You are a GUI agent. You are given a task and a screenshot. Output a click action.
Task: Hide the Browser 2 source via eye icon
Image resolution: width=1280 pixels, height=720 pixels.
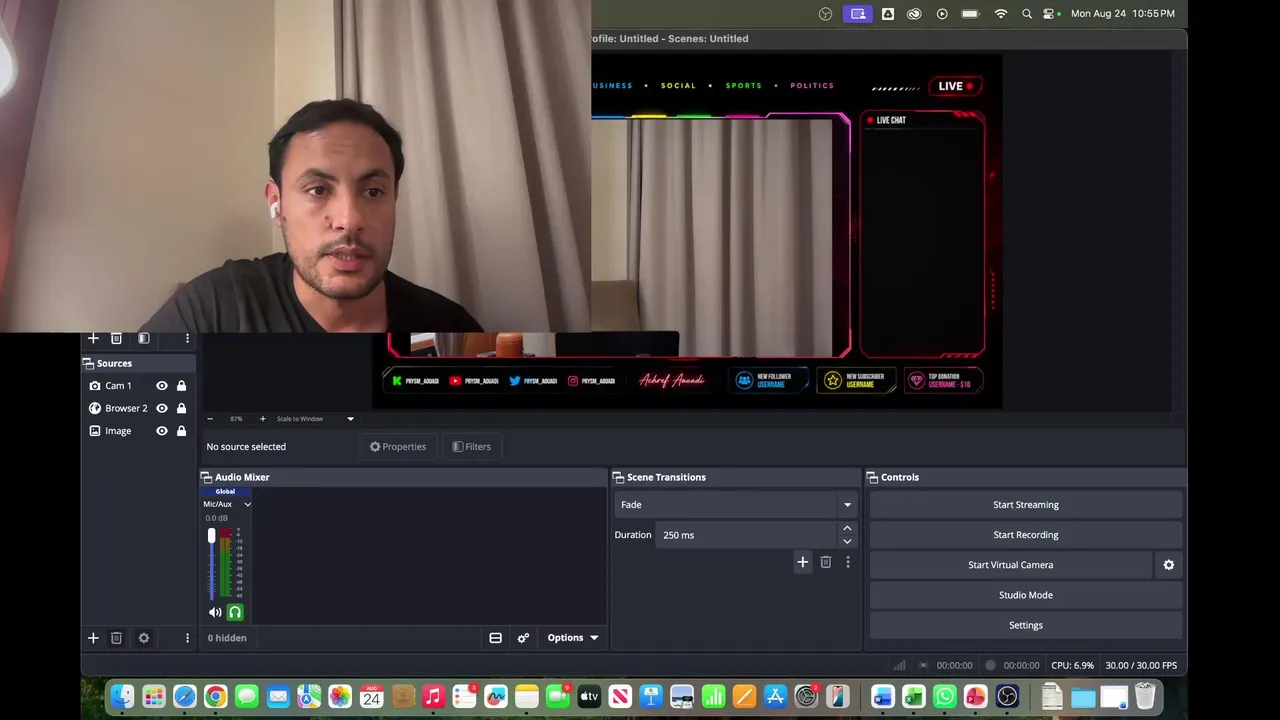pos(161,408)
